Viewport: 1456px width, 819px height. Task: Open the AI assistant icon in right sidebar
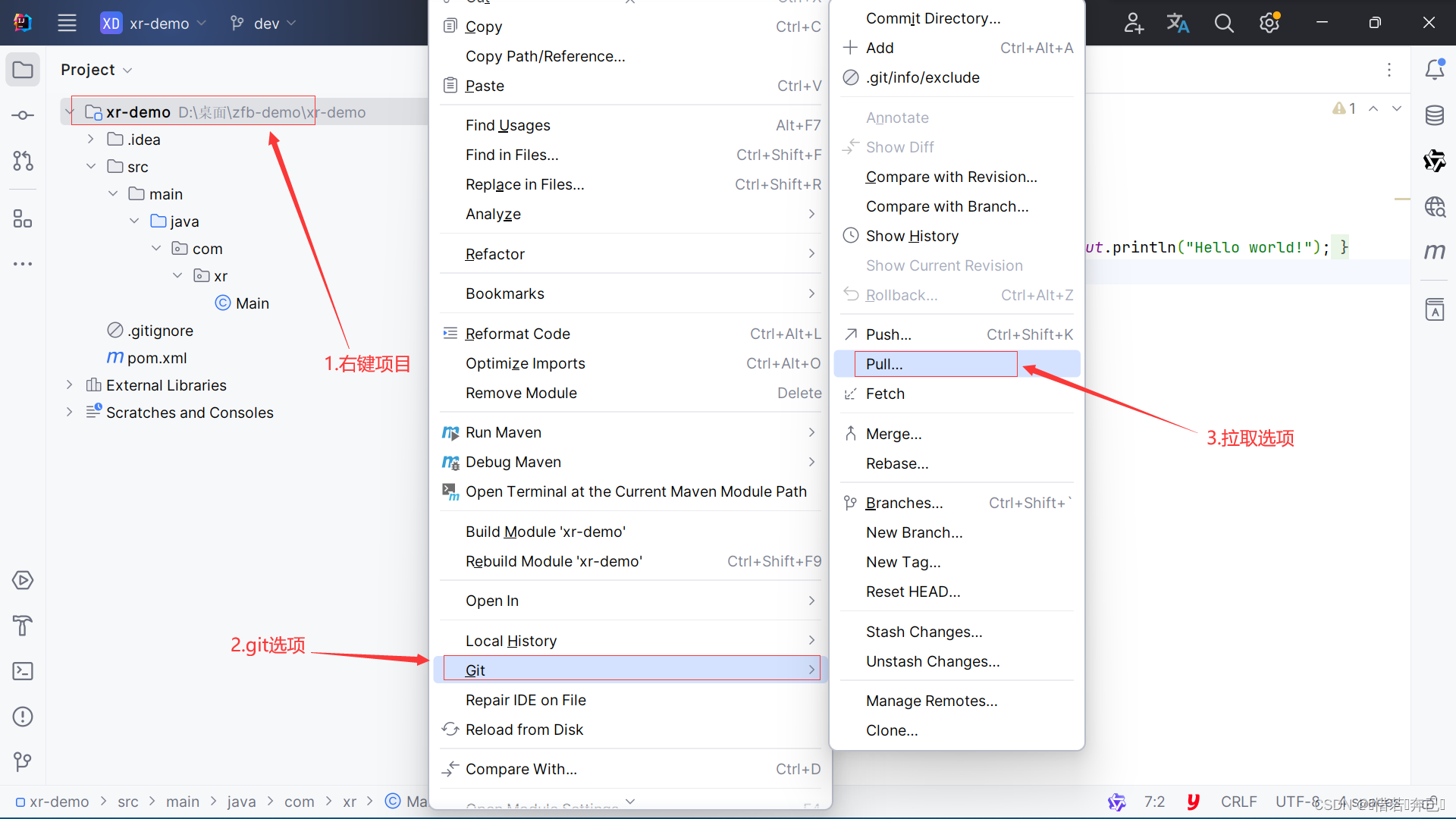coord(1435,161)
